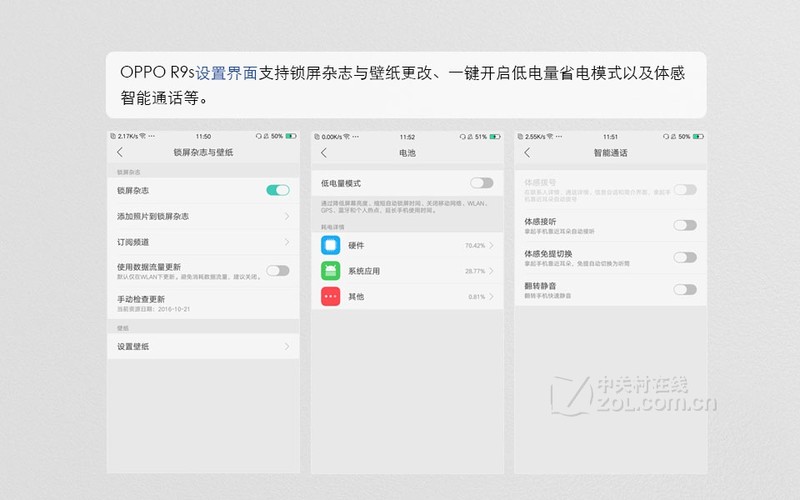Viewport: 800px width, 500px height.
Task: Enable 体感免提切换 switch
Action: pos(685,257)
